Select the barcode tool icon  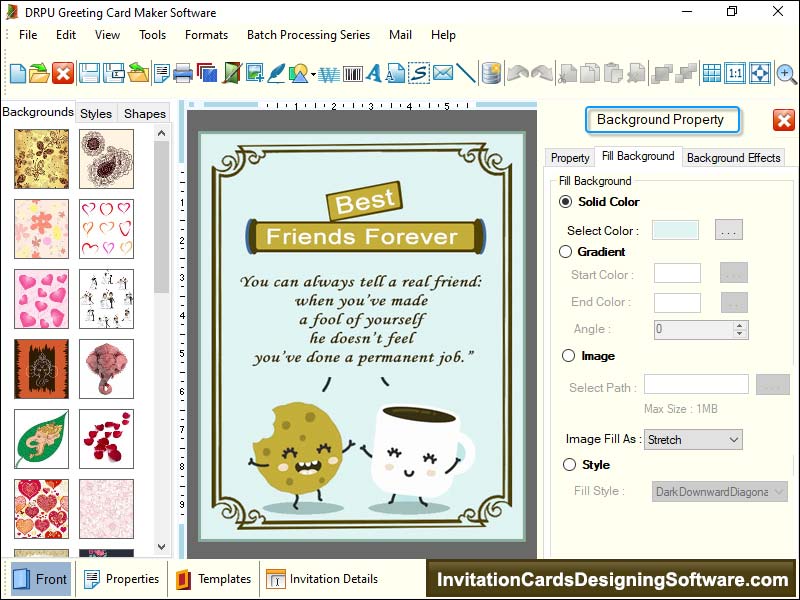pos(352,73)
